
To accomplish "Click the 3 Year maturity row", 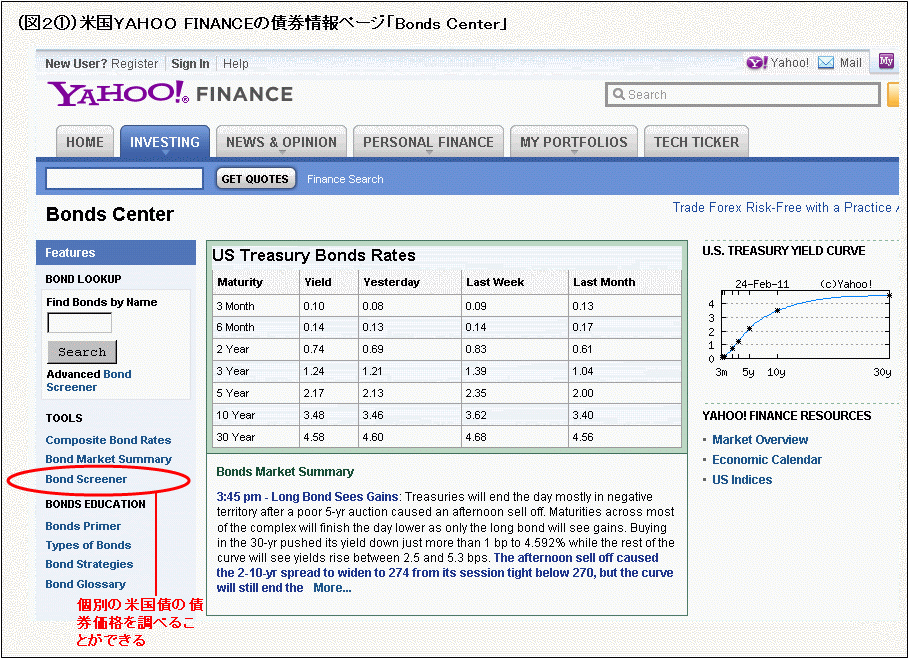I will tap(446, 371).
